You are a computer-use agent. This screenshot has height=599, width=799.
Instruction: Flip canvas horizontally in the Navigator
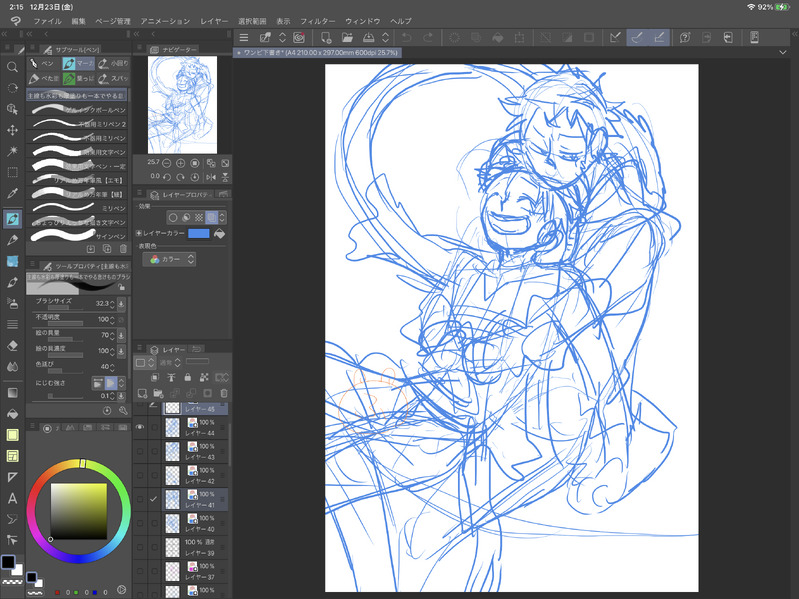pyautogui.click(x=210, y=177)
